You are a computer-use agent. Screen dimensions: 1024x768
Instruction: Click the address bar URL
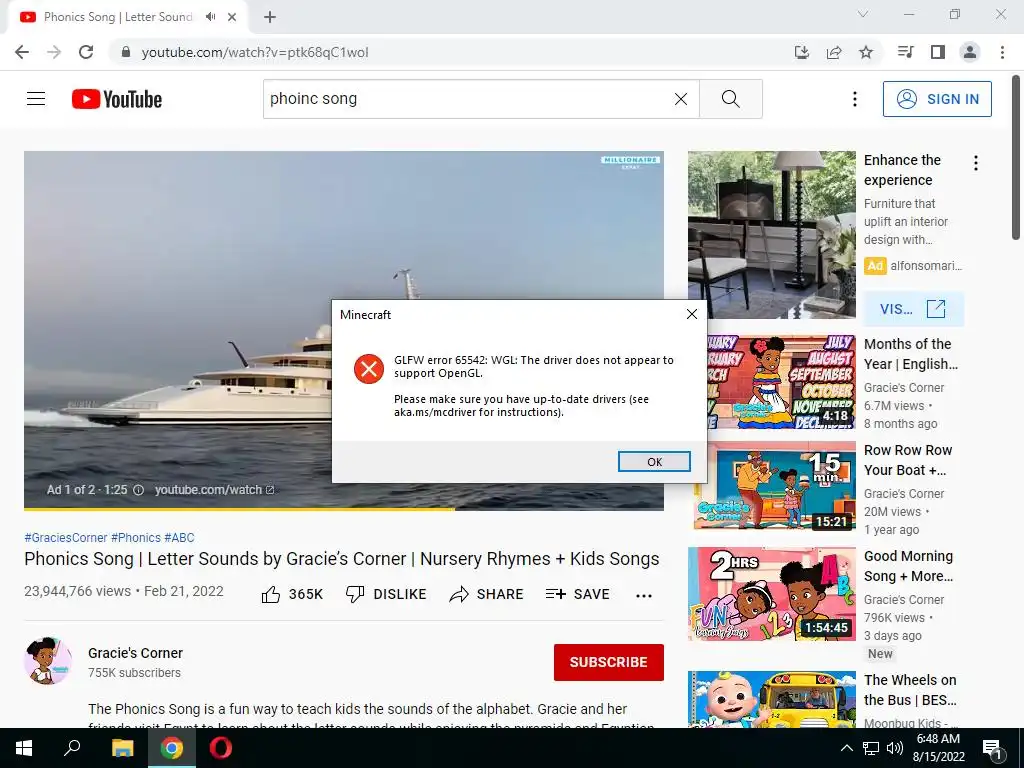[255, 52]
